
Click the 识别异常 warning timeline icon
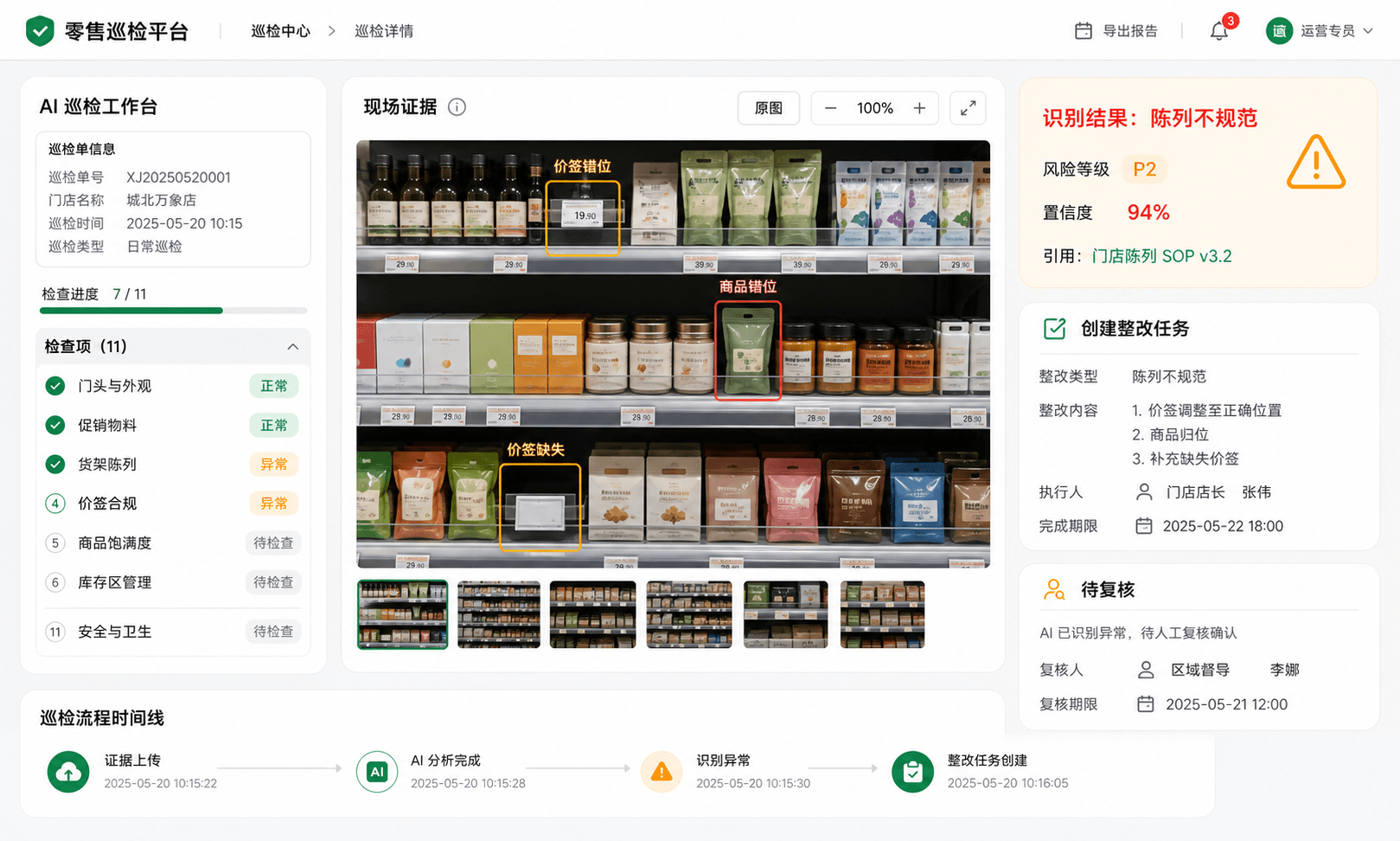[662, 772]
